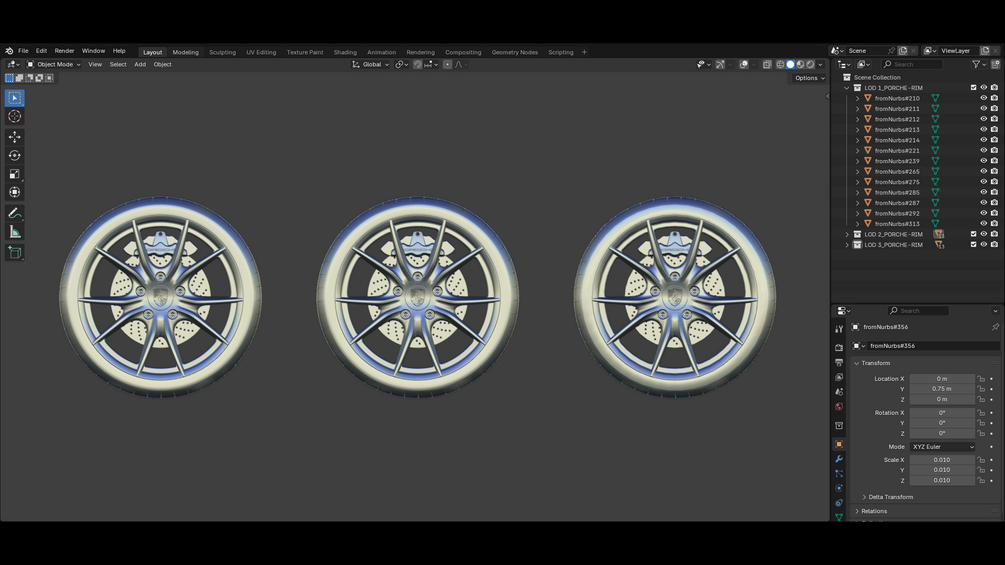Open the viewport Options dropdown

pyautogui.click(x=810, y=78)
